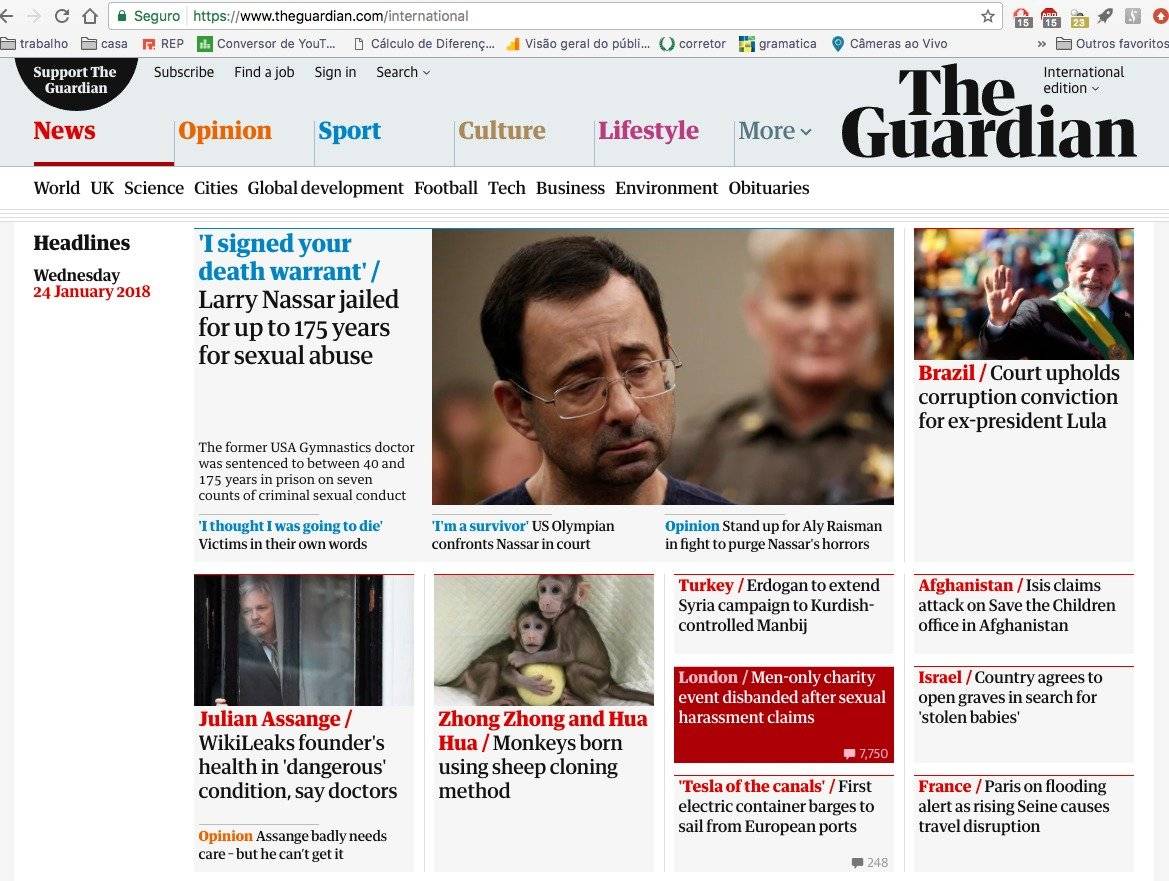Click the secure padlock icon

click(122, 16)
